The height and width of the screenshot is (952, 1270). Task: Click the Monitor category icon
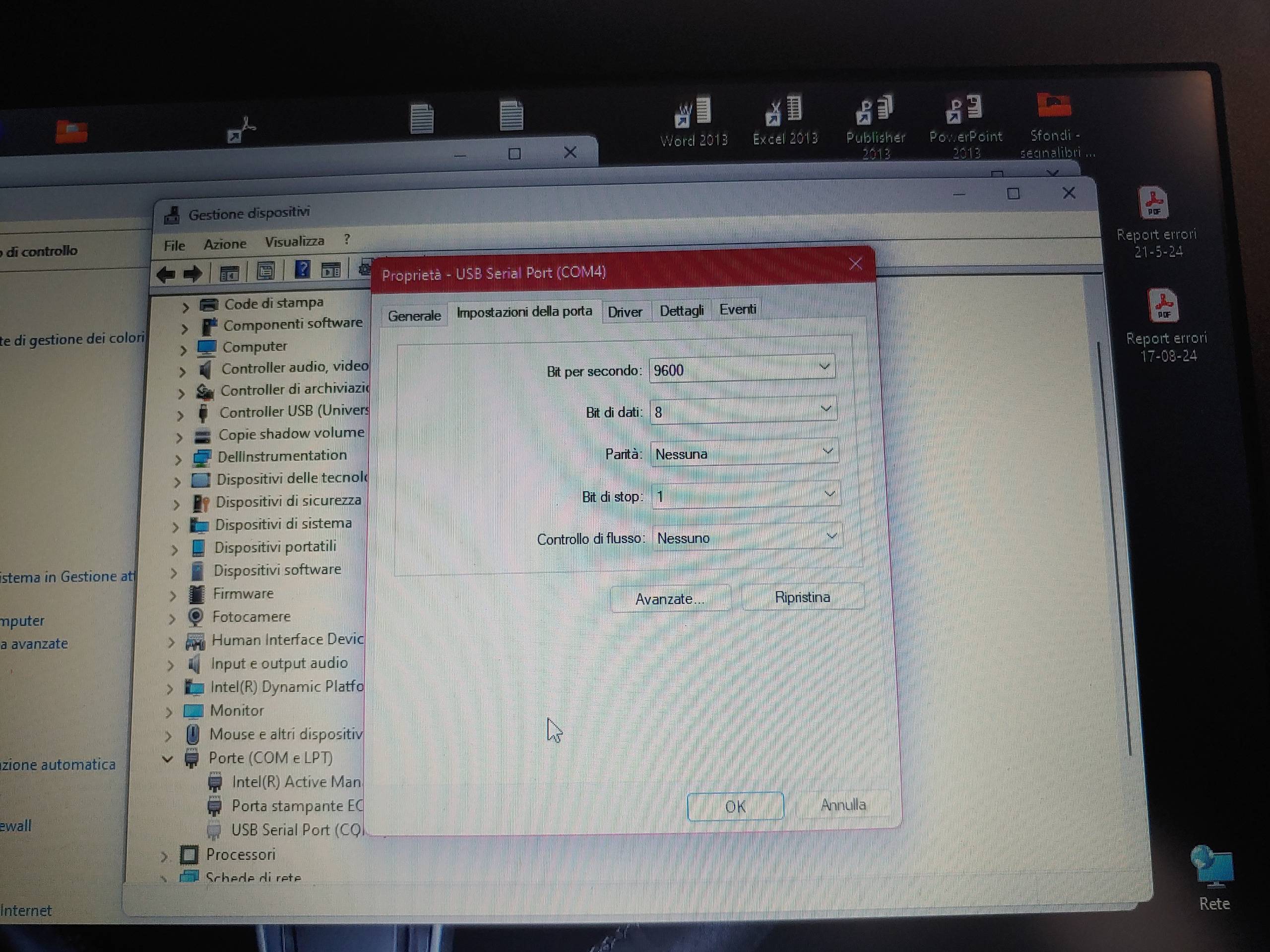193,711
